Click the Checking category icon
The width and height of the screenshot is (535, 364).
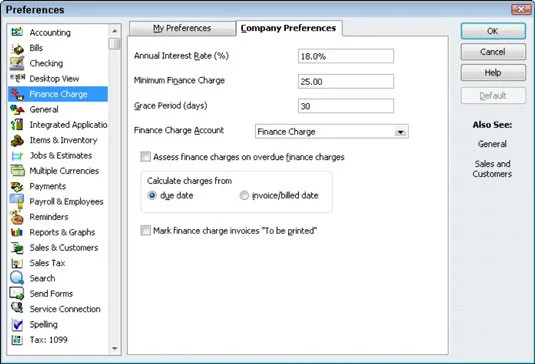(x=17, y=63)
